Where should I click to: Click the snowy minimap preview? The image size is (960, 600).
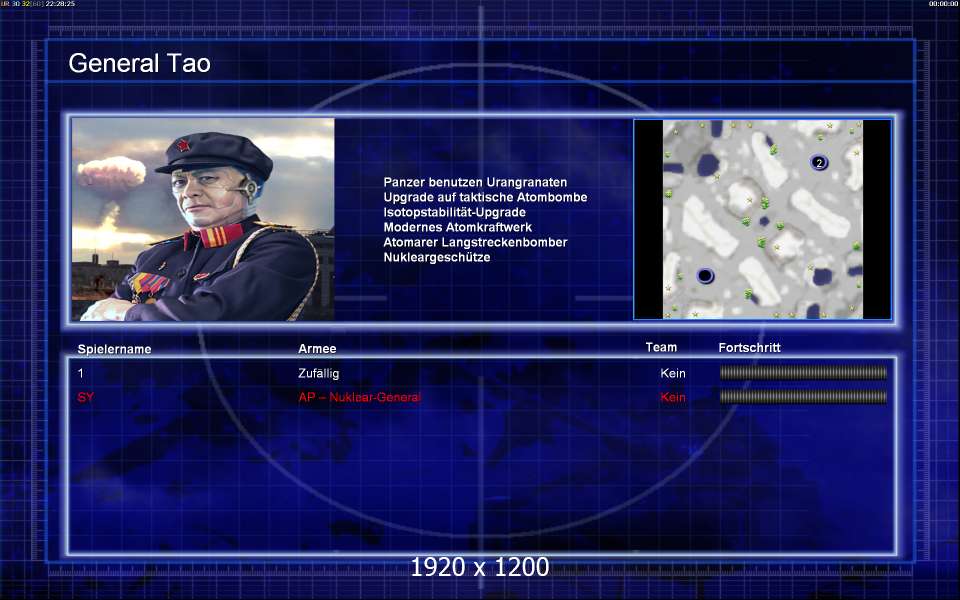click(763, 219)
